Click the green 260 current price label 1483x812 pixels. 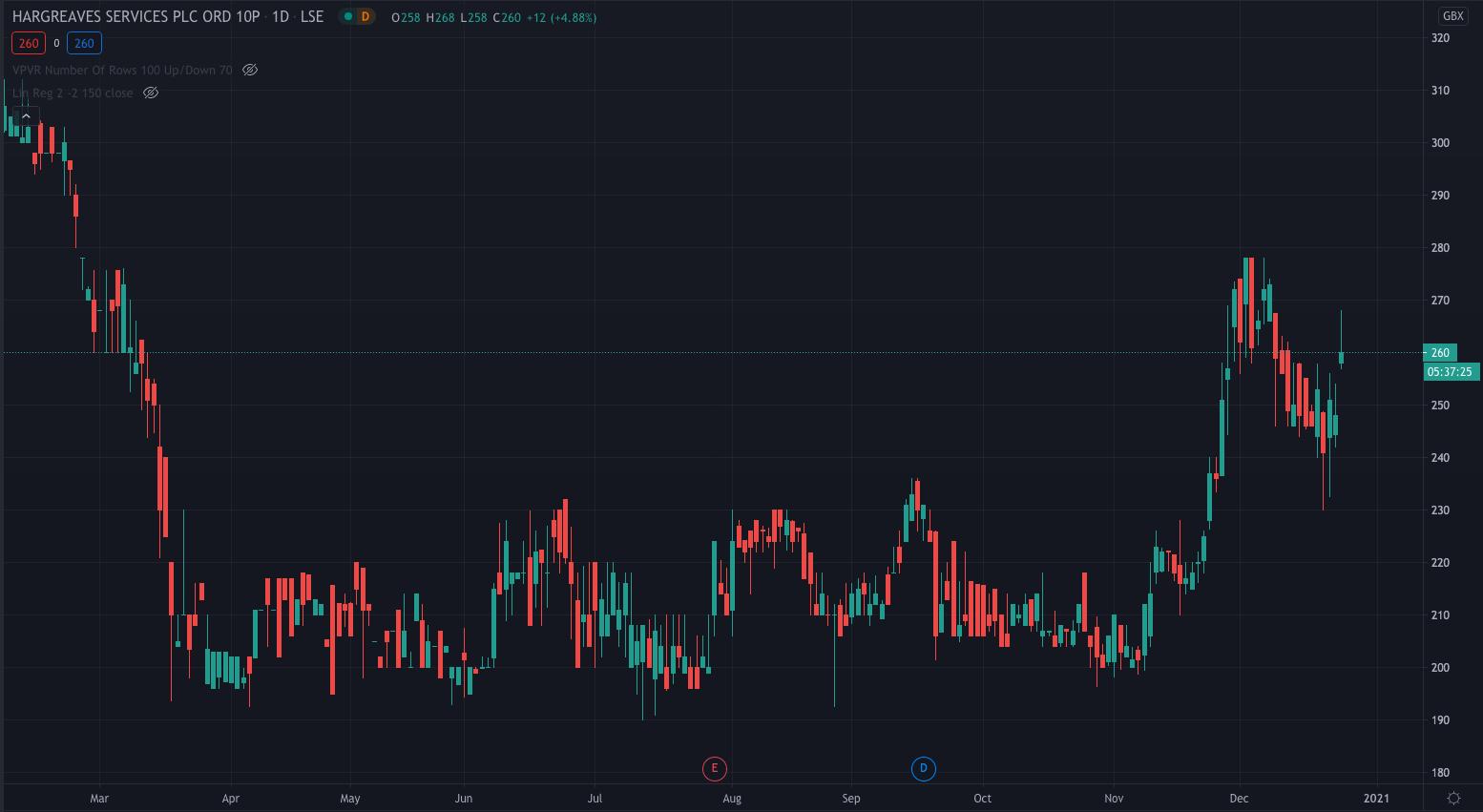click(x=1440, y=352)
